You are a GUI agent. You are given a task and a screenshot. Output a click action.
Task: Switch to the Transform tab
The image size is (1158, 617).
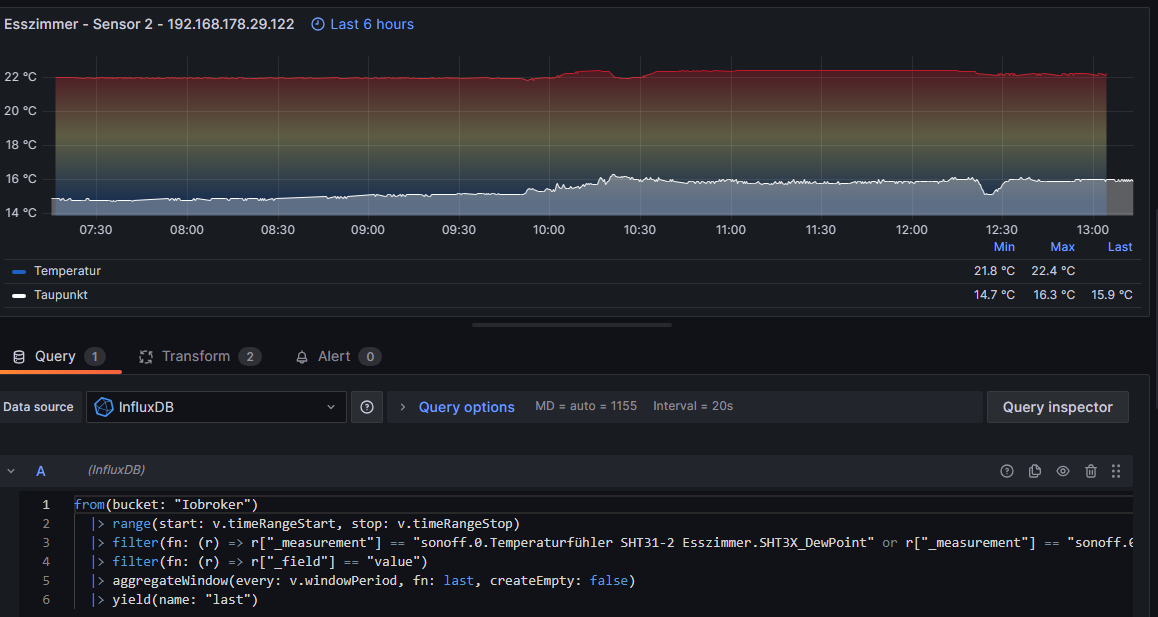pos(196,357)
